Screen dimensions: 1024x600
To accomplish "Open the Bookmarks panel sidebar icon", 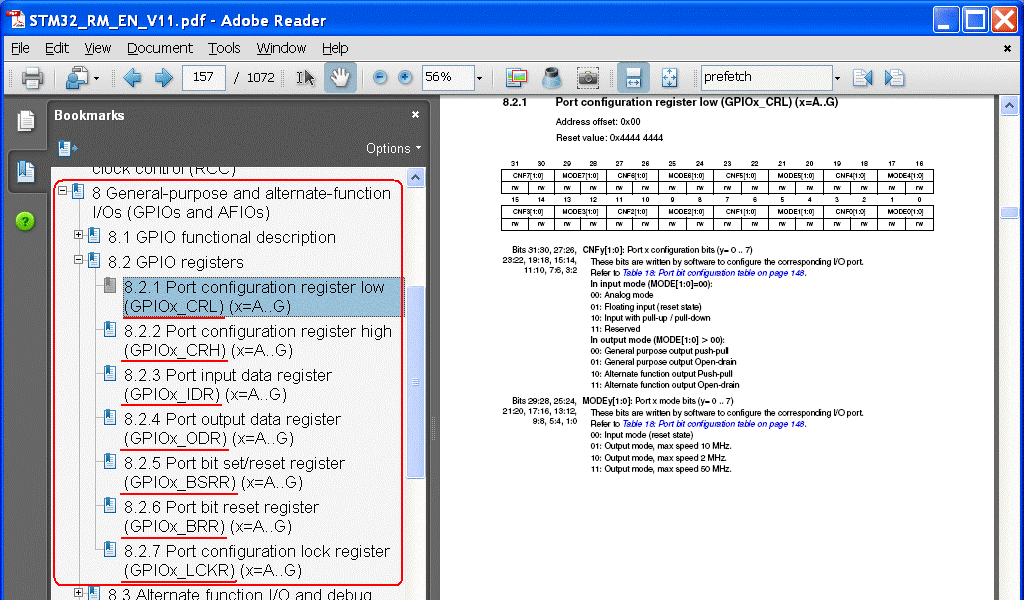I will [25, 171].
